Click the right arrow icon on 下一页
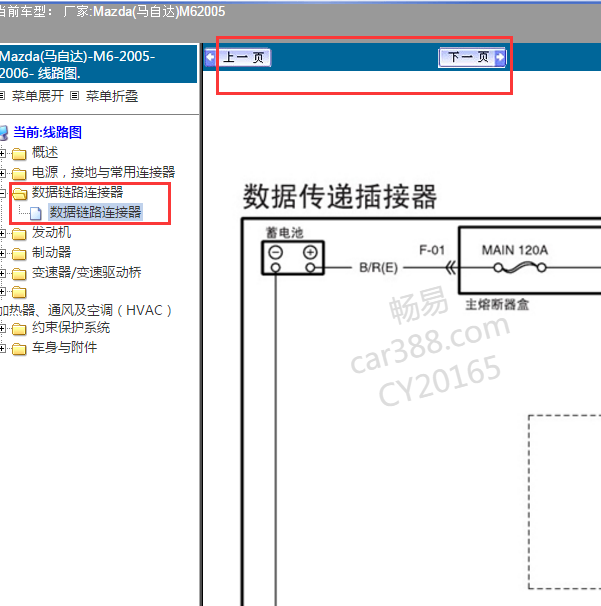The height and width of the screenshot is (606, 601). point(500,58)
